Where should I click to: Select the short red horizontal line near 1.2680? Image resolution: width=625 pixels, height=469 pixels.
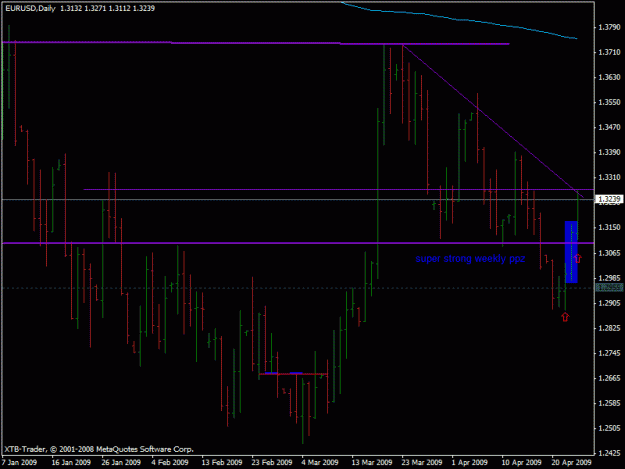click(293, 374)
